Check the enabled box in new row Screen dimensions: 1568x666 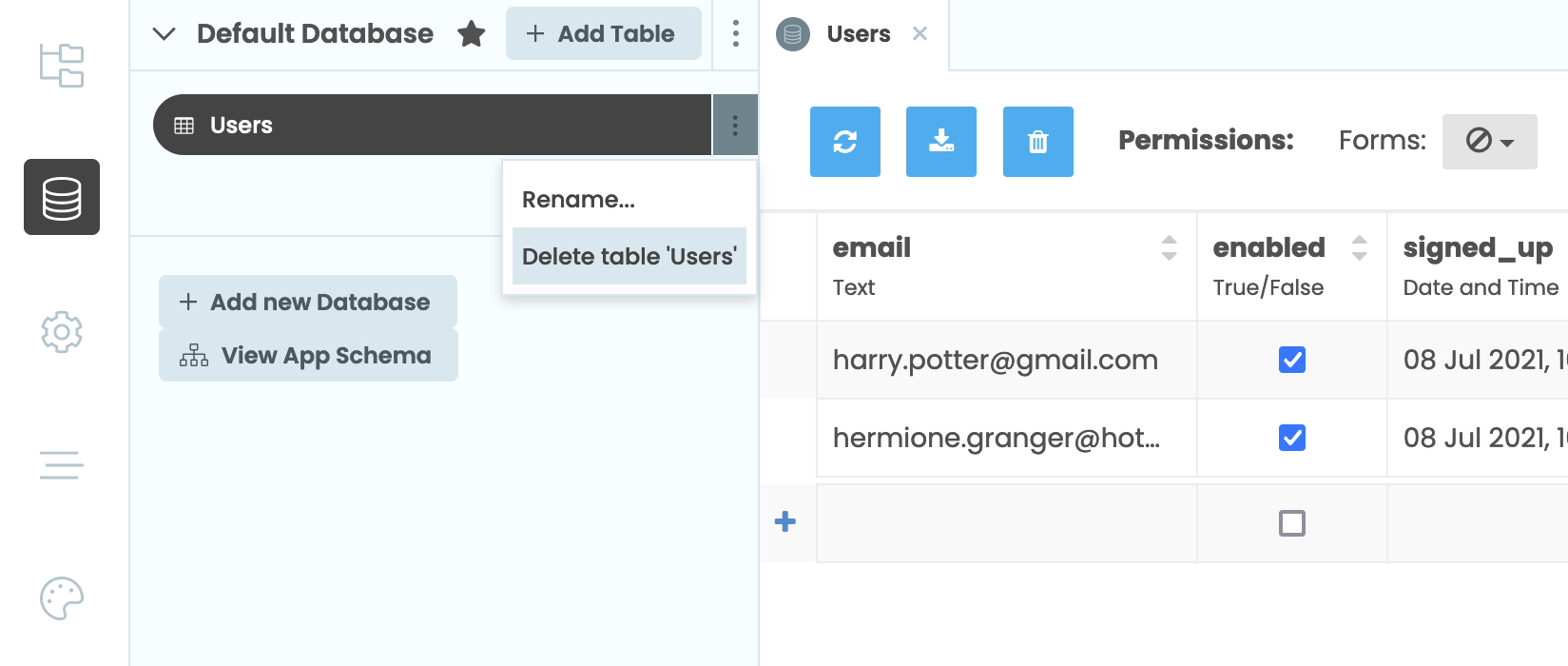point(1291,523)
